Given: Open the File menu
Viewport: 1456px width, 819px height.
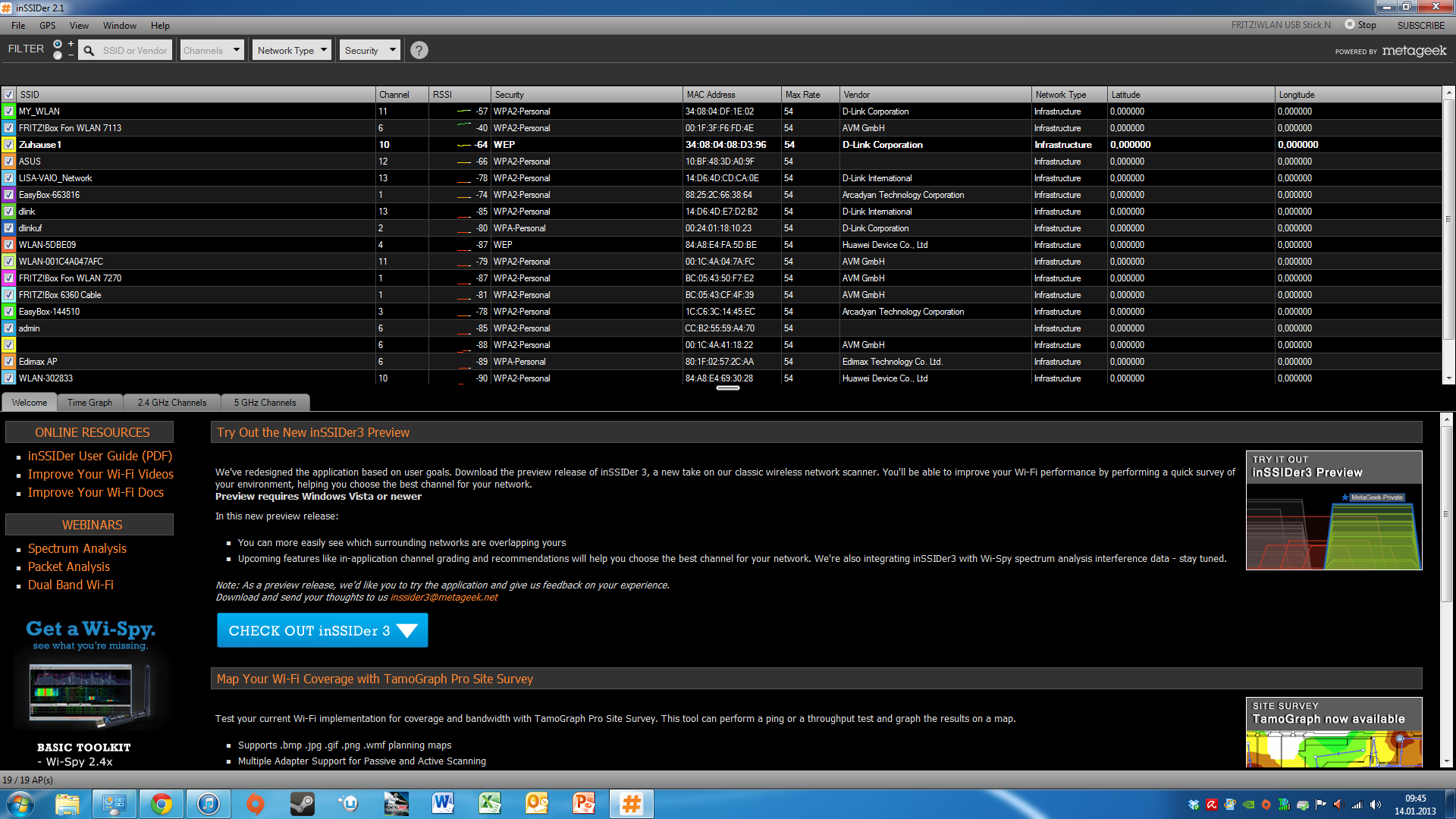Looking at the screenshot, I should (x=18, y=26).
